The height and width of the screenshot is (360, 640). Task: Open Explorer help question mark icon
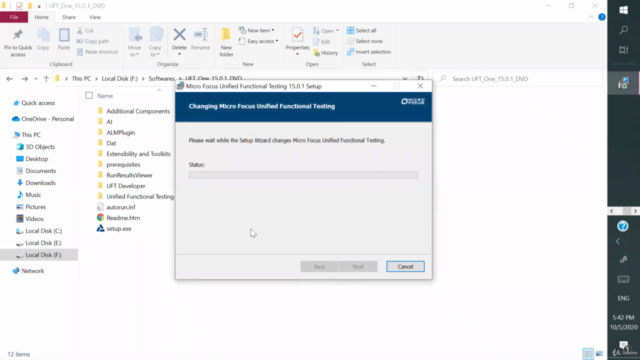(x=602, y=17)
